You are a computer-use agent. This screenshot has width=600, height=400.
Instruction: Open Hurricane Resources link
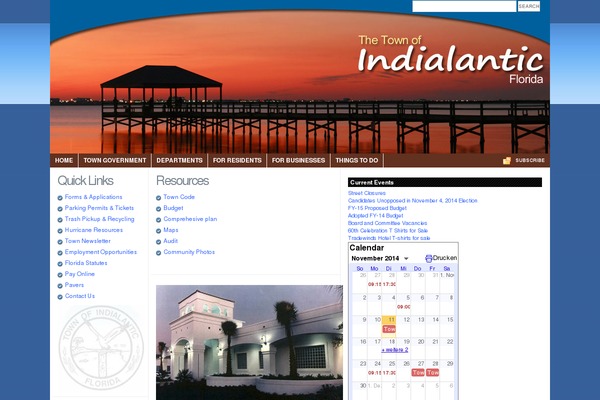(94, 230)
